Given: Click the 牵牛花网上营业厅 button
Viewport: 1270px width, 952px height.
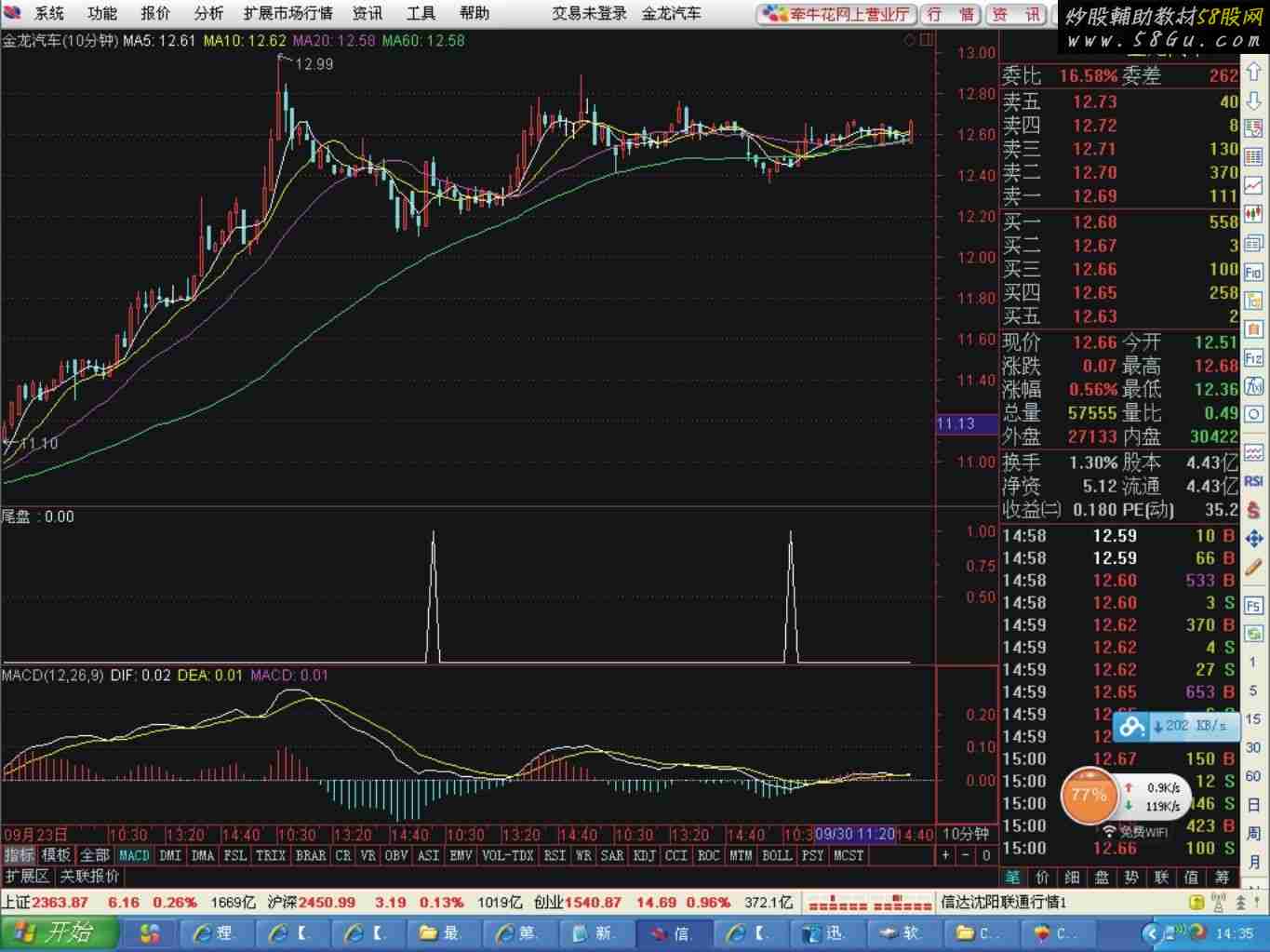Looking at the screenshot, I should (x=836, y=14).
